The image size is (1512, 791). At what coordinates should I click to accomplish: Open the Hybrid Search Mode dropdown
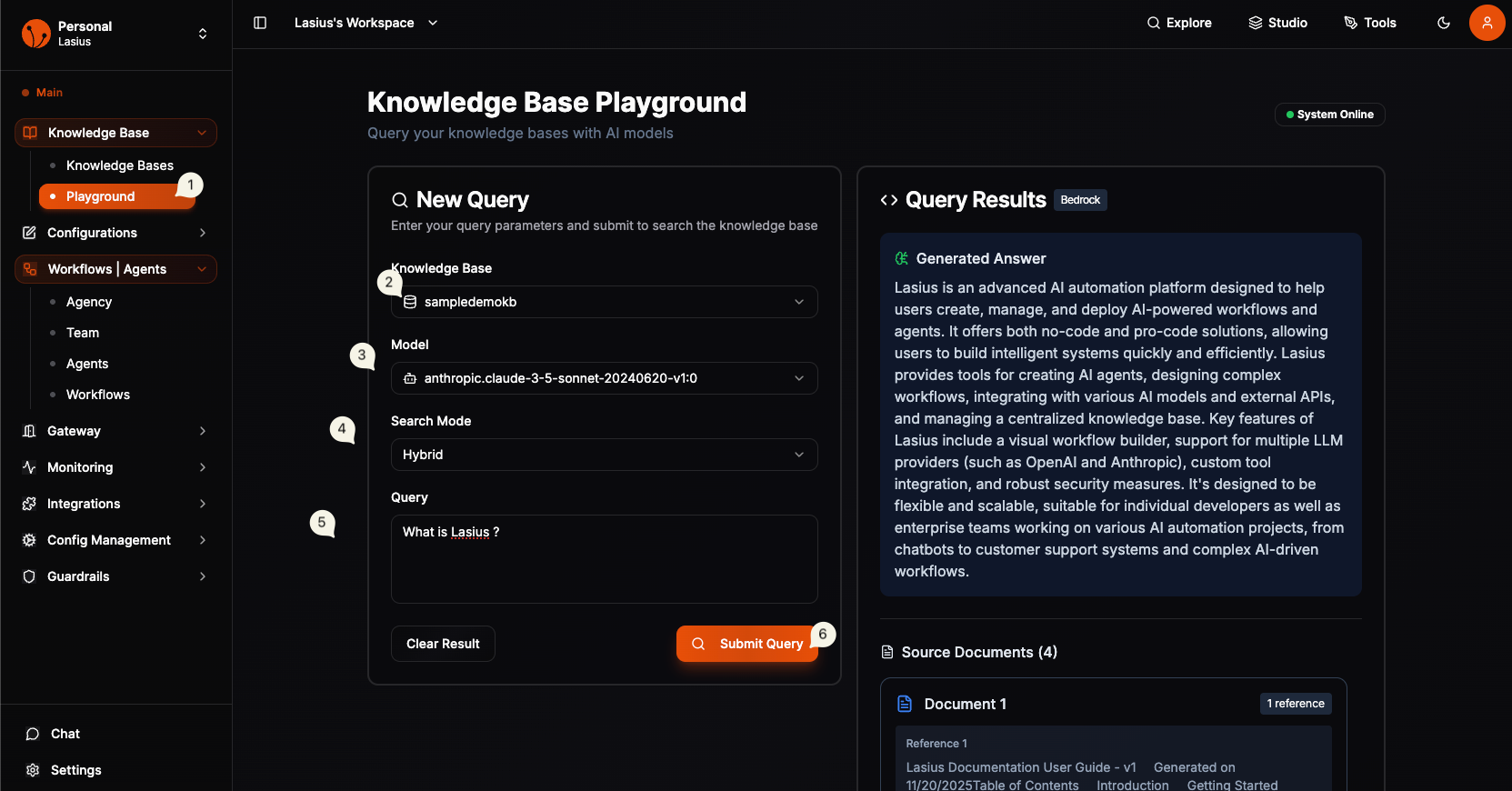tap(605, 455)
